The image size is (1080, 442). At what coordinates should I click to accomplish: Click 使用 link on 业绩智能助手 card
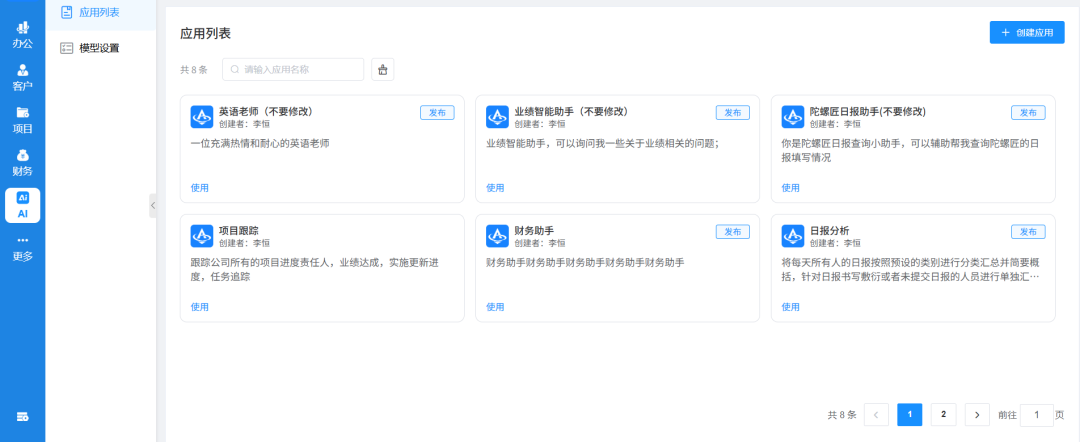495,188
